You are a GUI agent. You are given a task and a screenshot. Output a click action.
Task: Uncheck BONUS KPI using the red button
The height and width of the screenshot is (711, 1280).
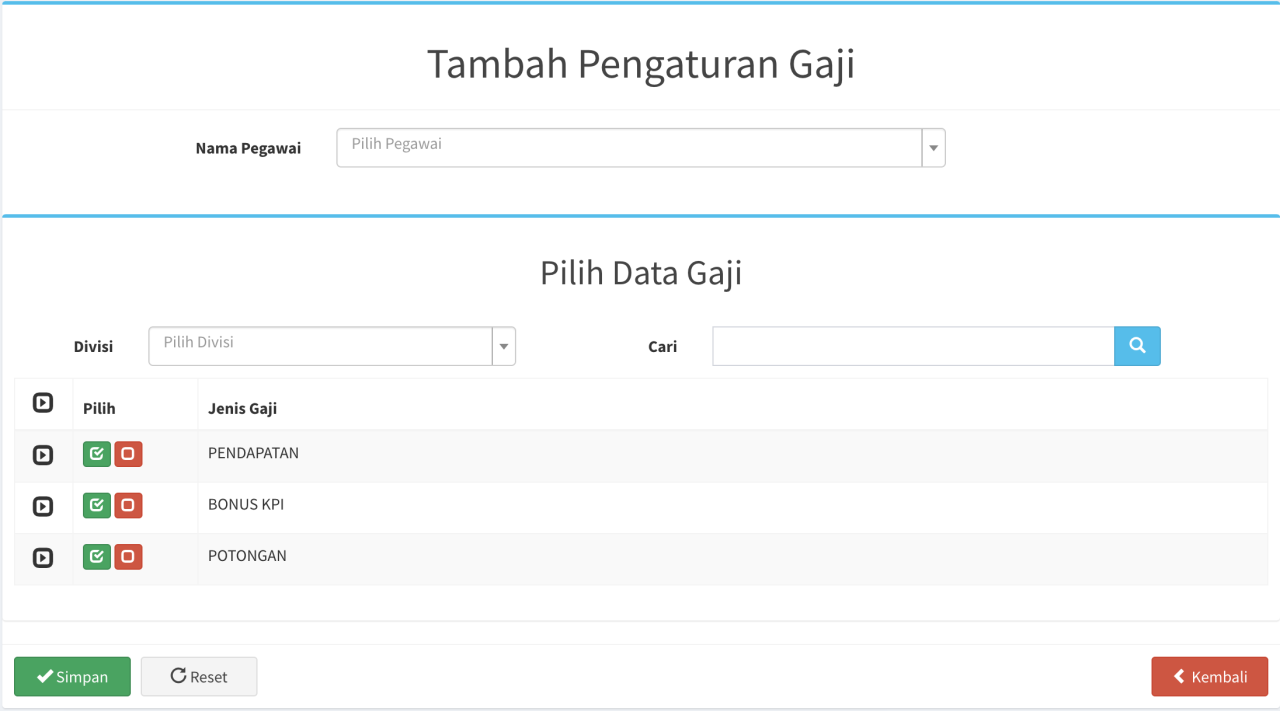pyautogui.click(x=128, y=505)
